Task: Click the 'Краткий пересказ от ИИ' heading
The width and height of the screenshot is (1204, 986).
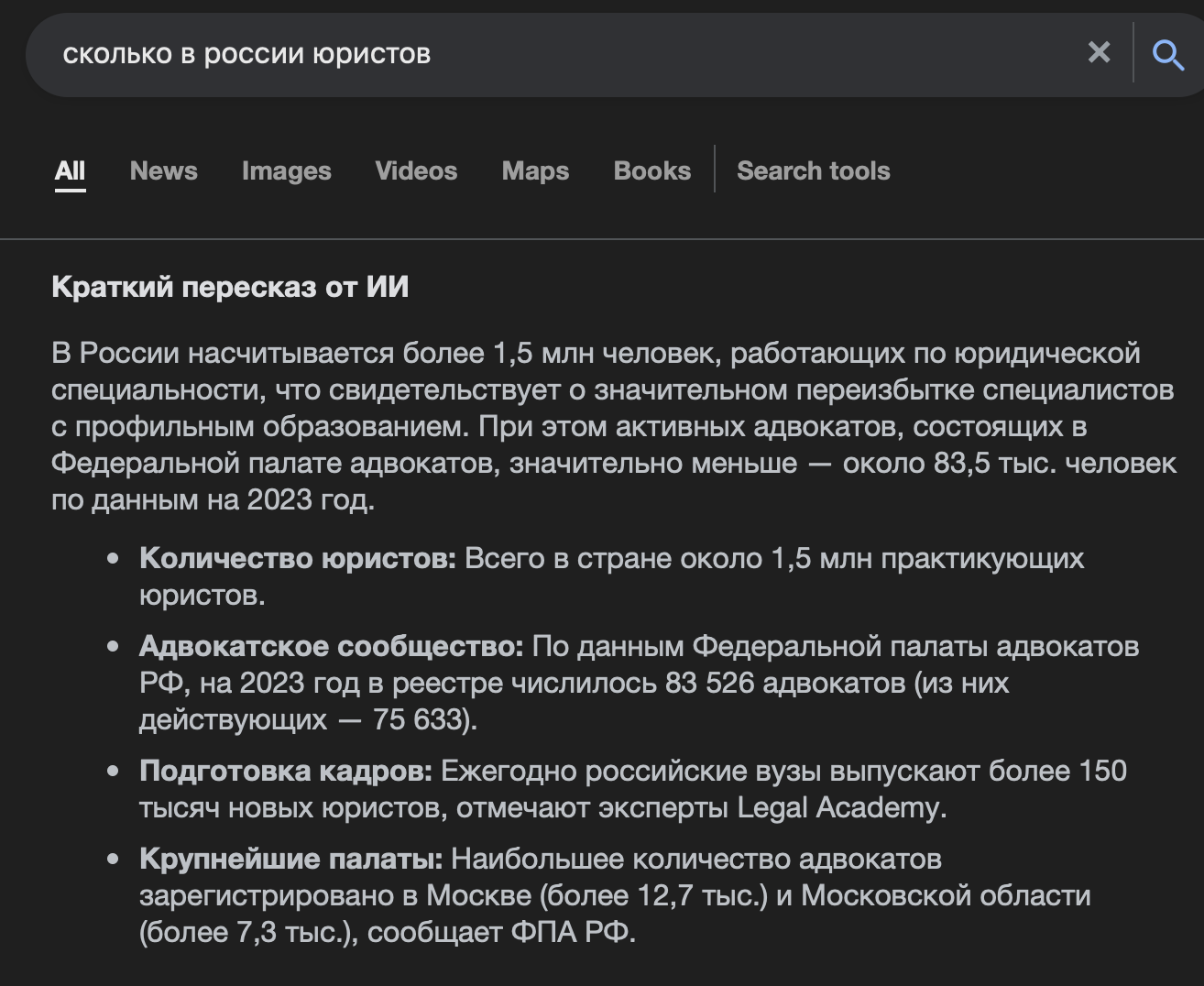Action: pyautogui.click(x=230, y=287)
